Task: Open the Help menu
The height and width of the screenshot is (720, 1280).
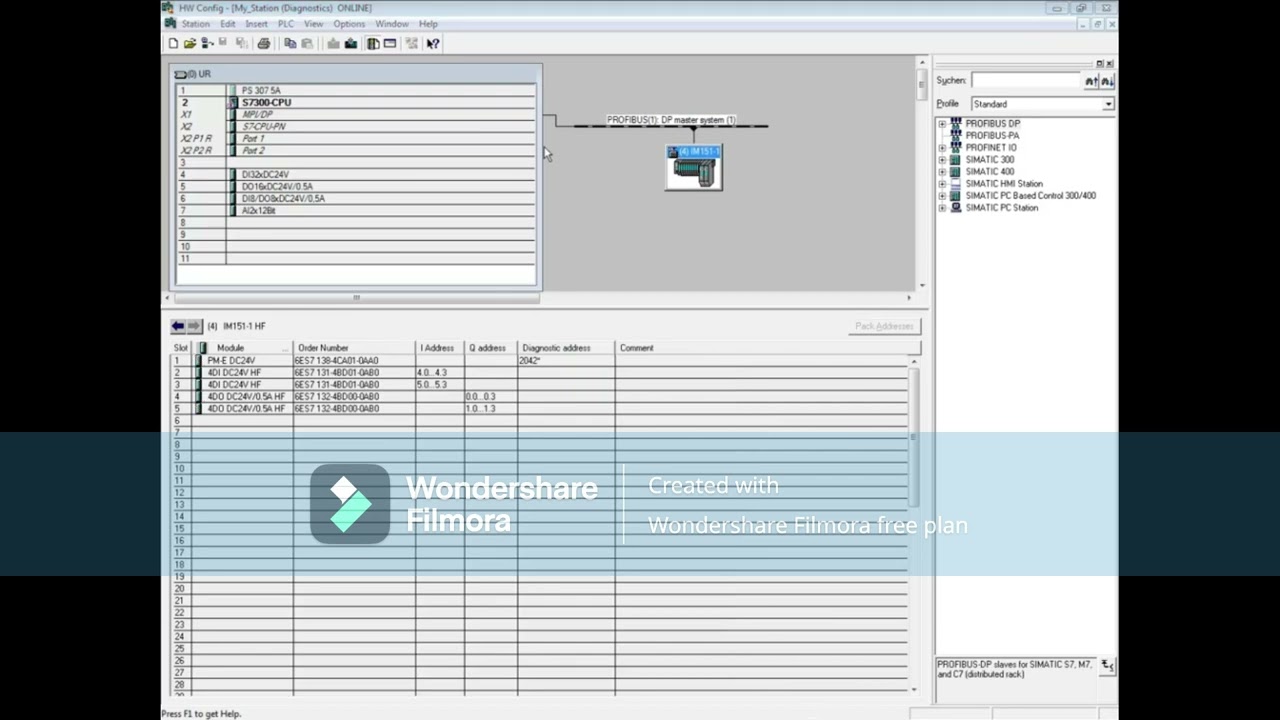Action: coord(428,24)
